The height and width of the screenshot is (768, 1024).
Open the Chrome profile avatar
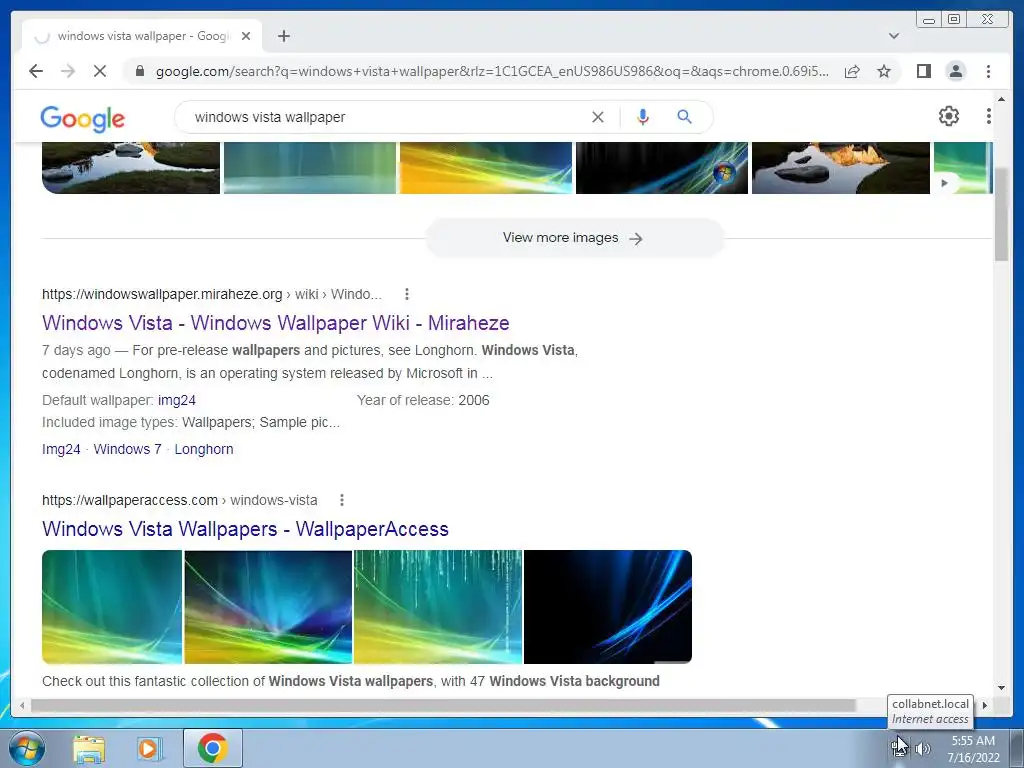(955, 71)
